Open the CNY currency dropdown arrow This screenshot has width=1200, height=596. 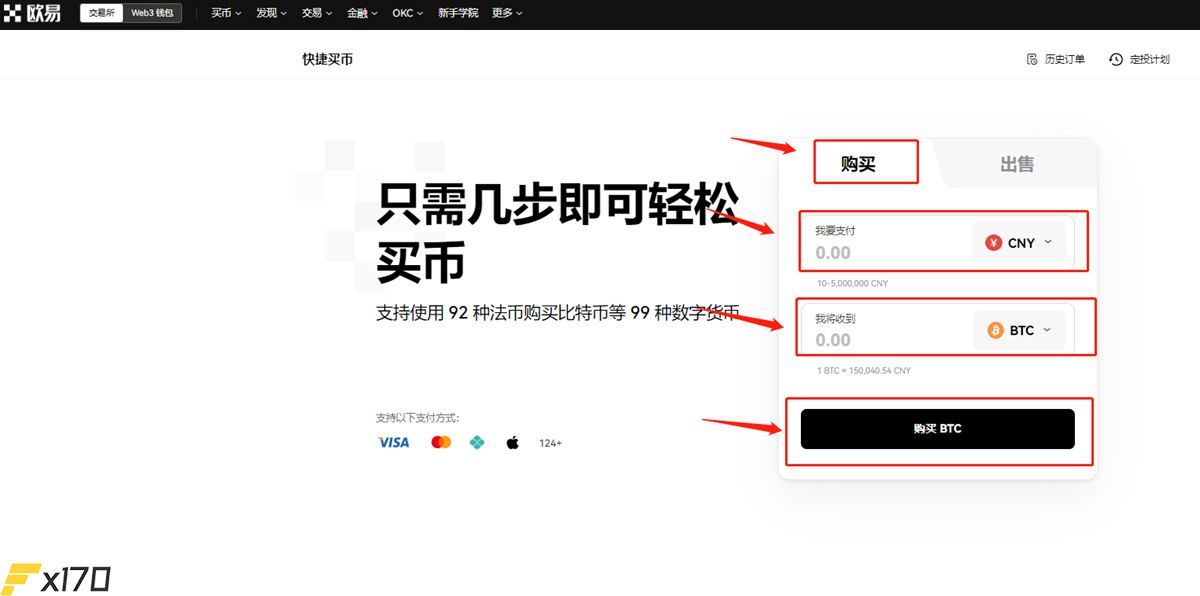coord(1047,243)
